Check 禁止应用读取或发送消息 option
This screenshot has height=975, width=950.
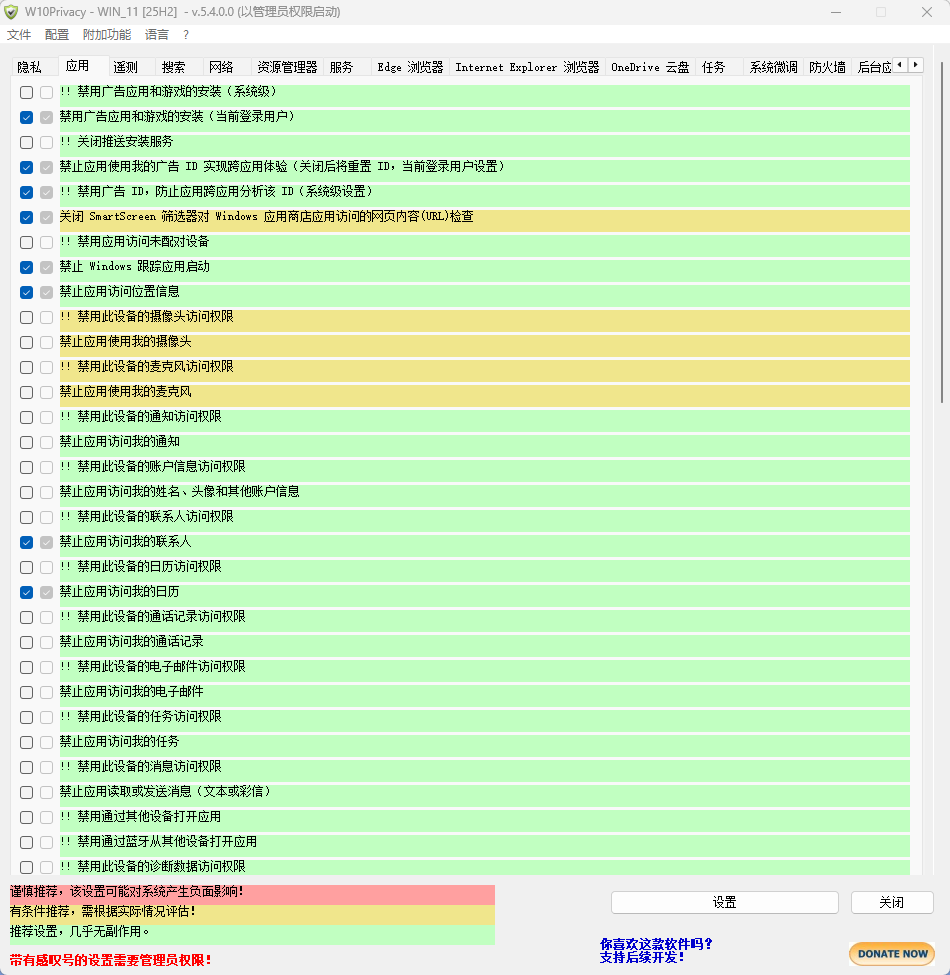[x=26, y=793]
